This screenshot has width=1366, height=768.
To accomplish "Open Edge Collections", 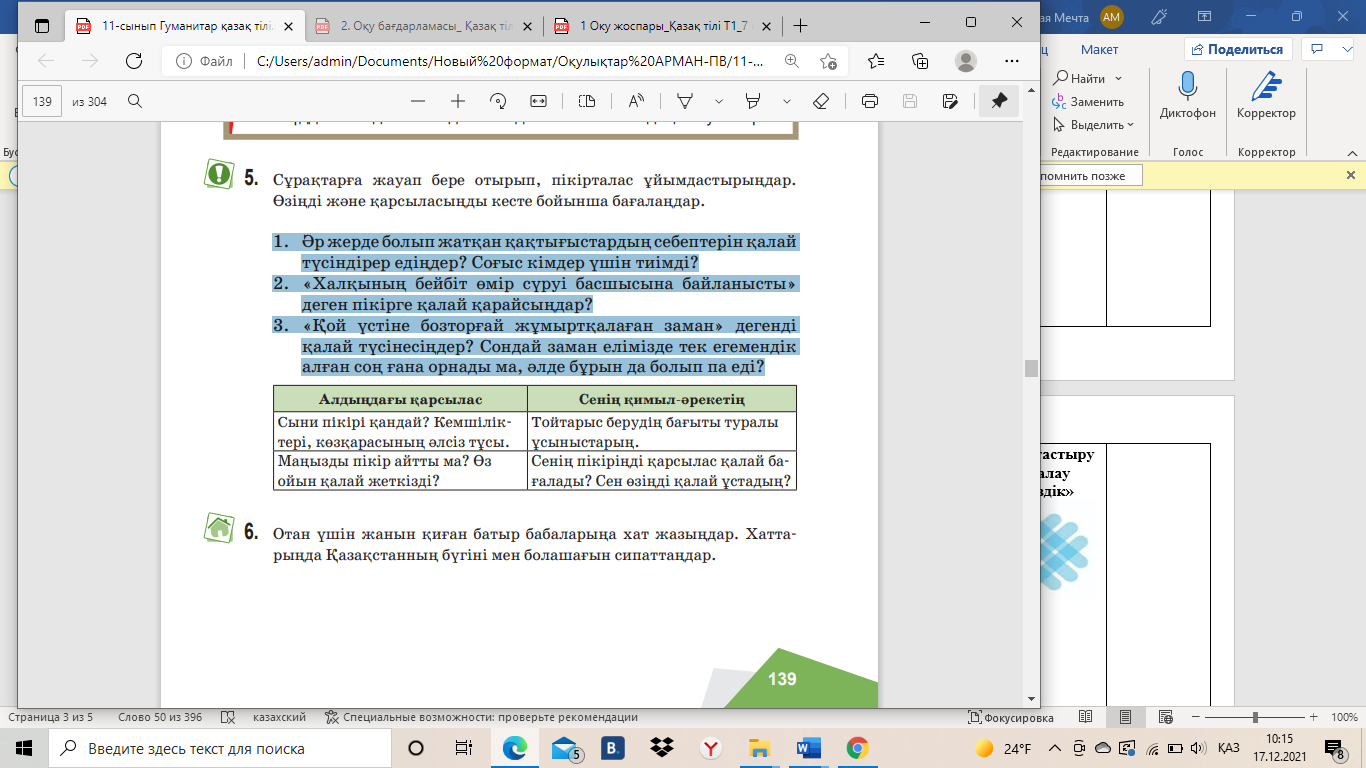I will 921,61.
